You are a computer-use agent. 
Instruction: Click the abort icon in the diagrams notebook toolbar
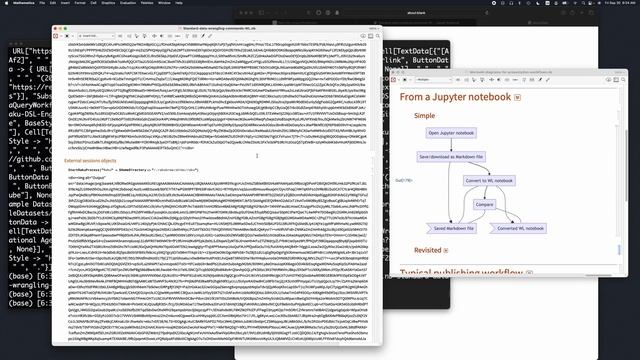coord(404,80)
